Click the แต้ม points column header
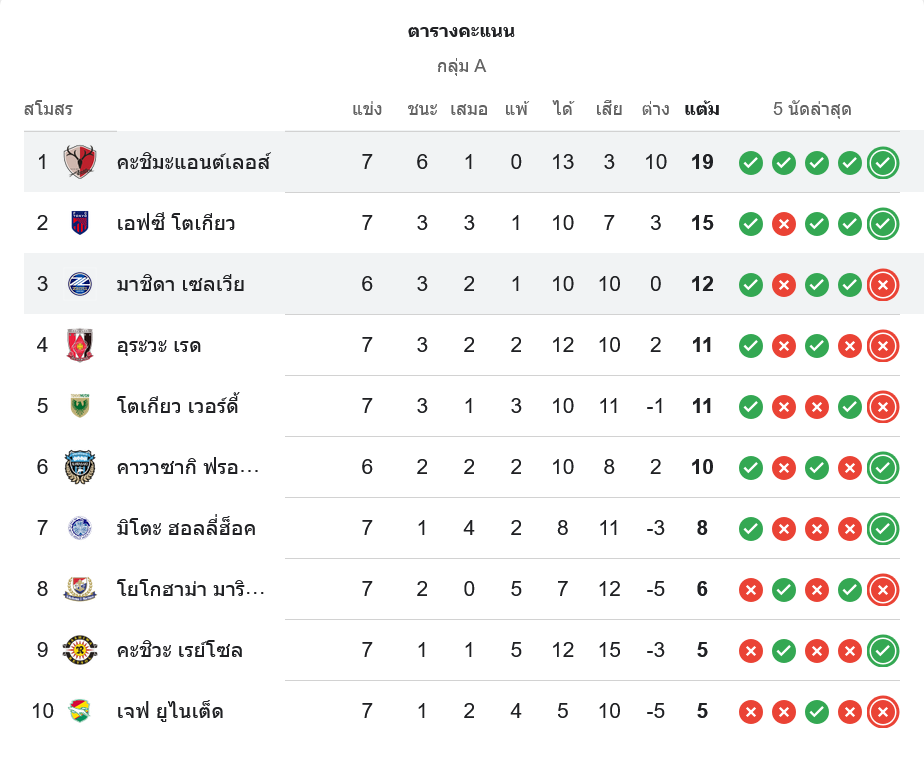Image resolution: width=924 pixels, height=759 pixels. [x=702, y=109]
